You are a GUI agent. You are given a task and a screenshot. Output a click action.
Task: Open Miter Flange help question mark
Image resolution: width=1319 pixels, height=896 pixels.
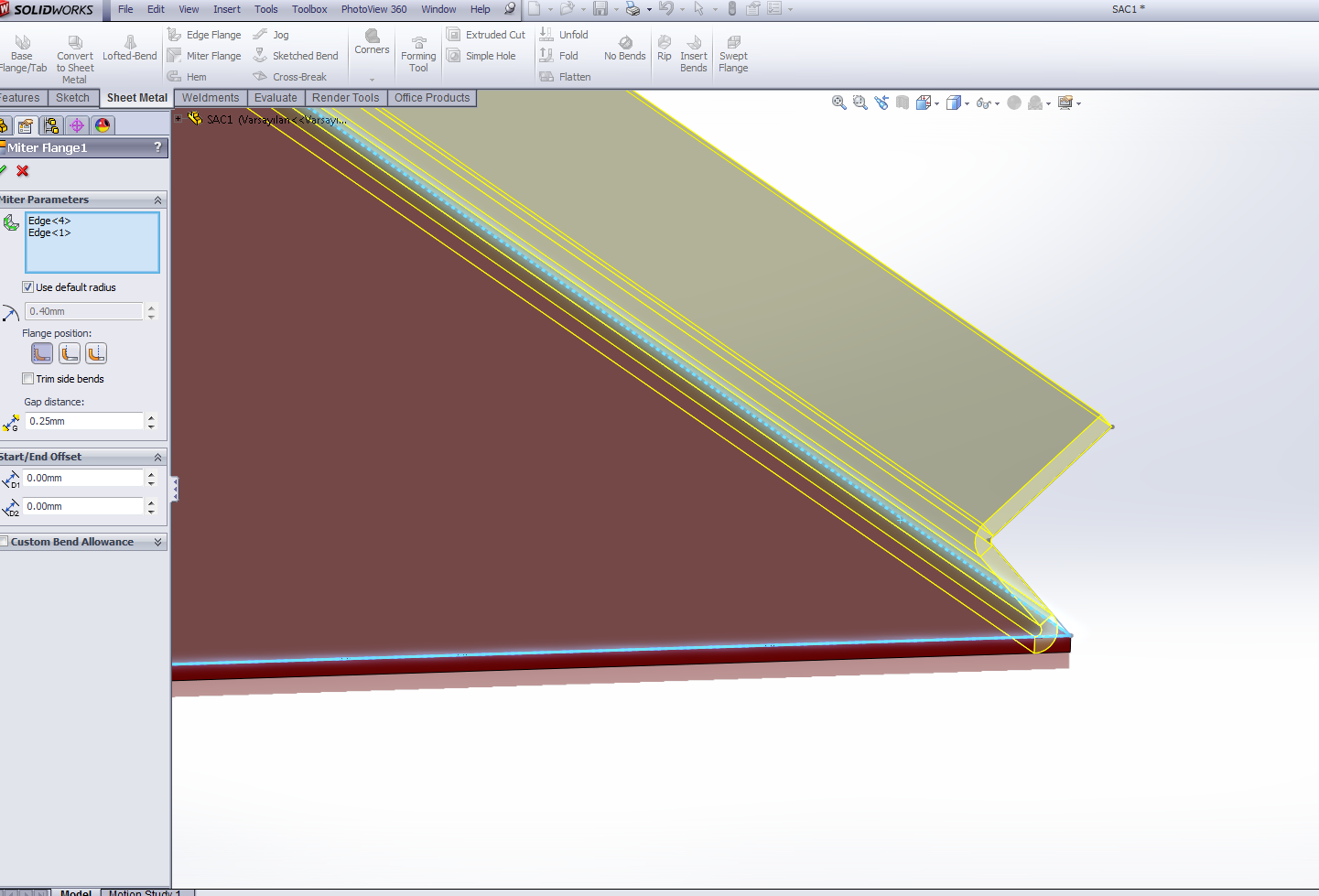click(157, 147)
